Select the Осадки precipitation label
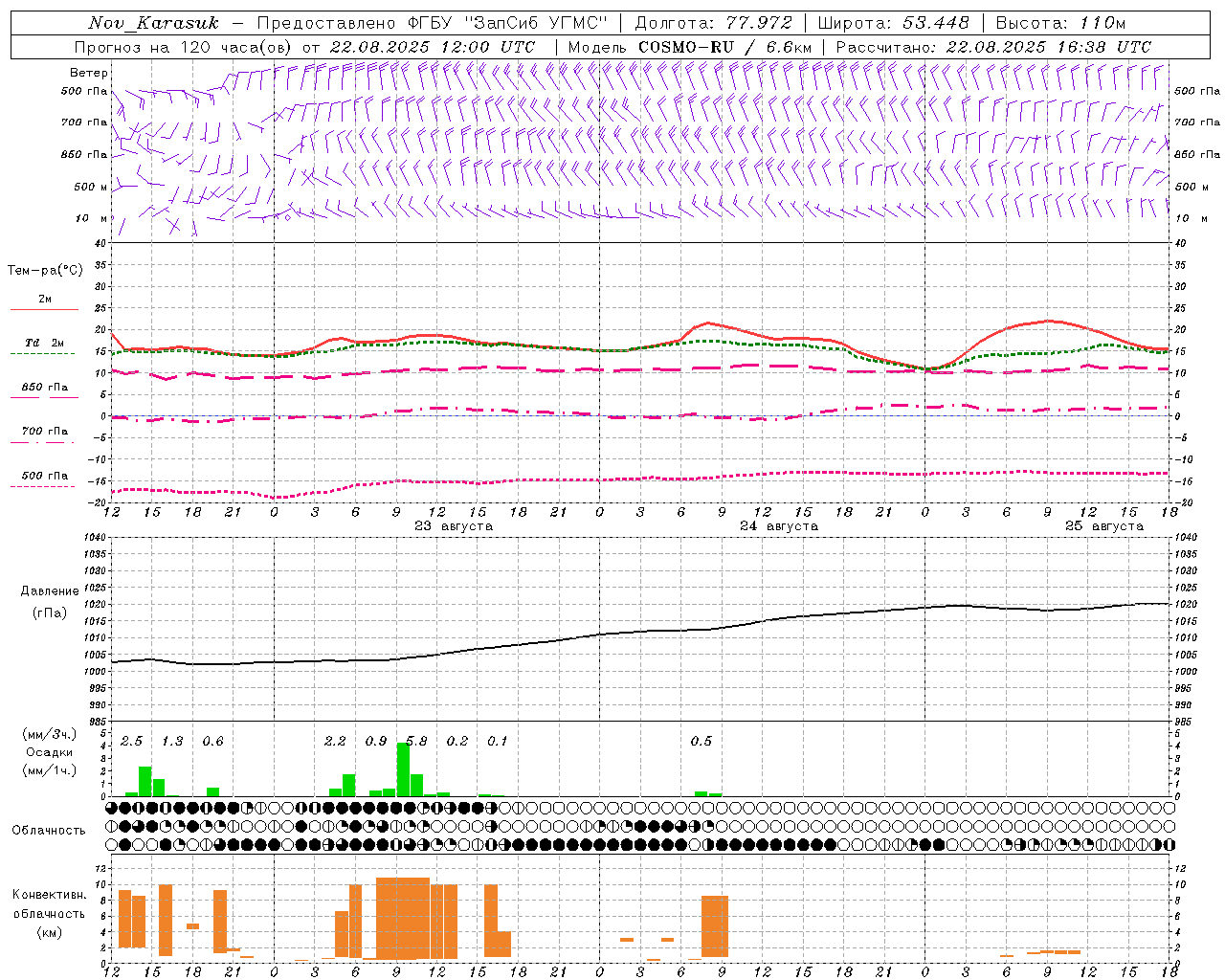Viewport: 1225px width, 980px height. click(x=50, y=752)
